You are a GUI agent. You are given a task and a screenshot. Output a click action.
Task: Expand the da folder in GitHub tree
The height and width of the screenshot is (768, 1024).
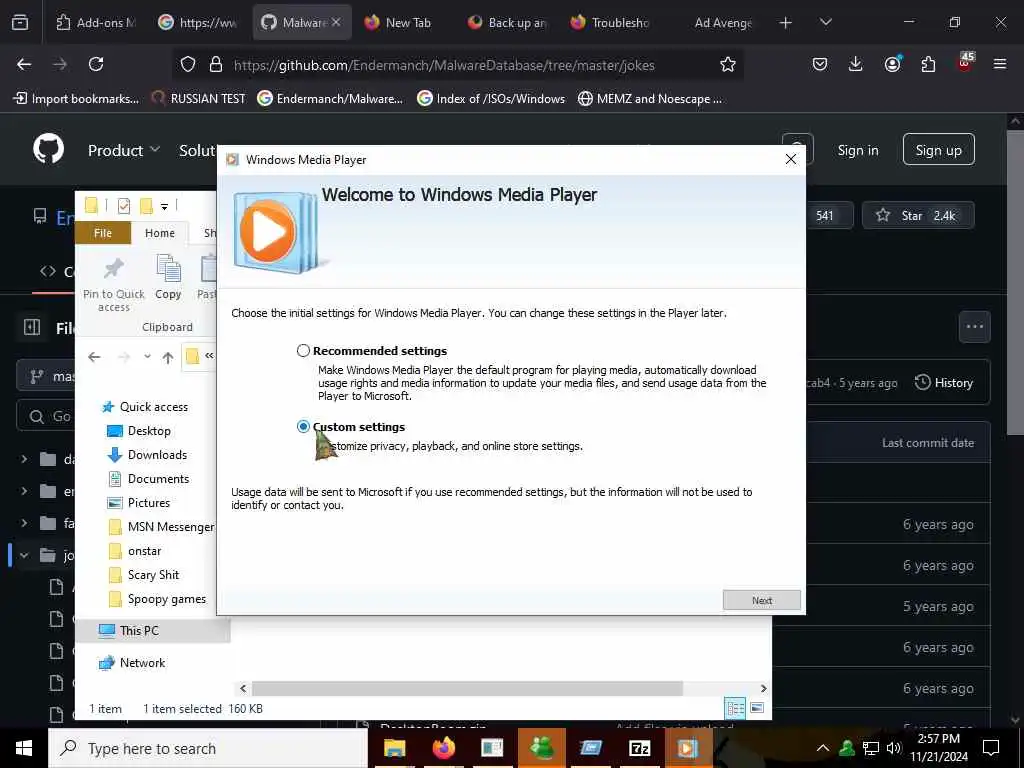(x=24, y=459)
